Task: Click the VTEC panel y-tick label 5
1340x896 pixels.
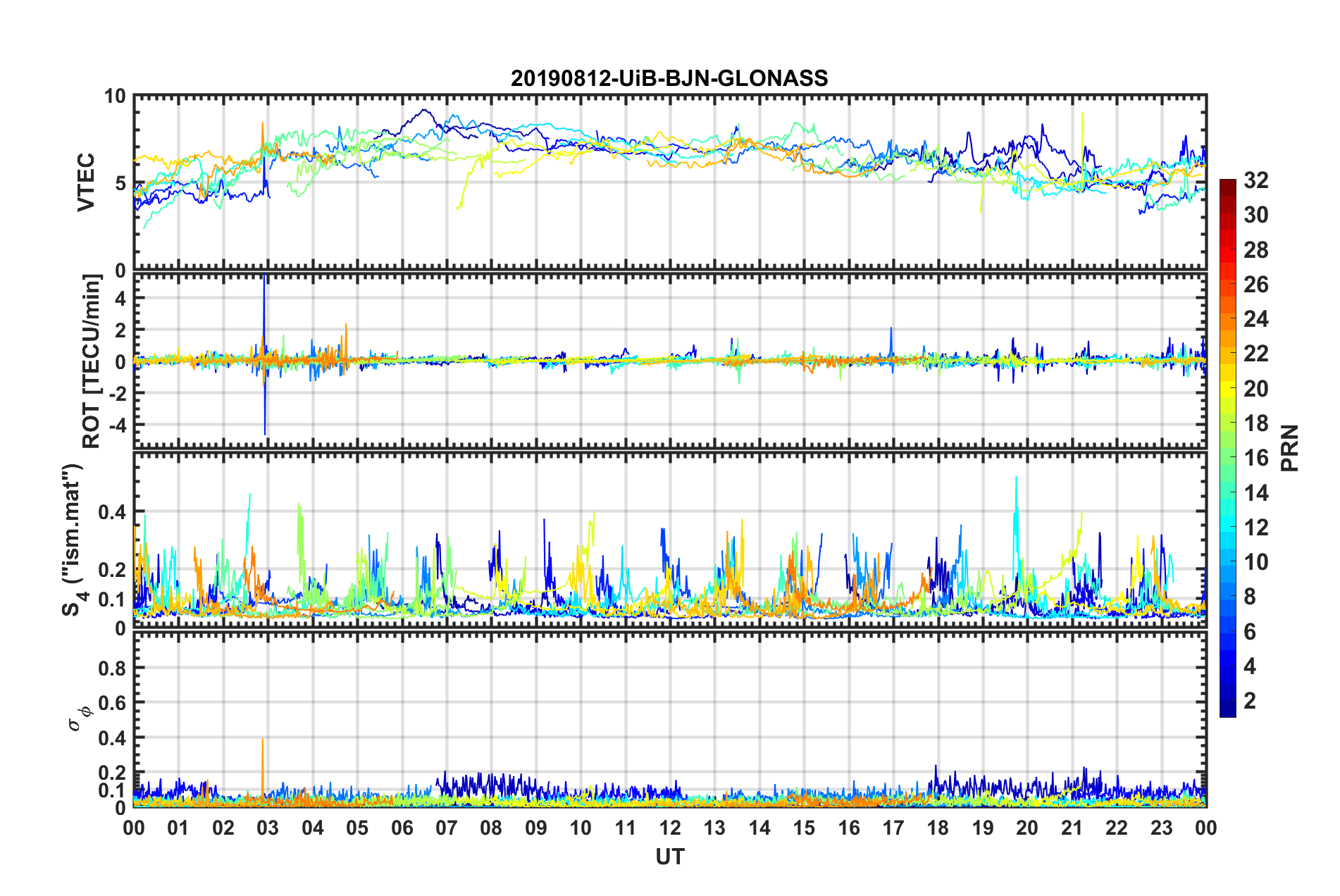Action: (x=120, y=183)
